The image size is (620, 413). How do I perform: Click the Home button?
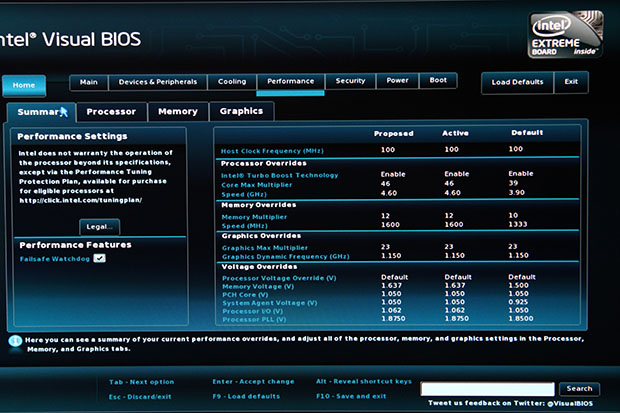(24, 85)
